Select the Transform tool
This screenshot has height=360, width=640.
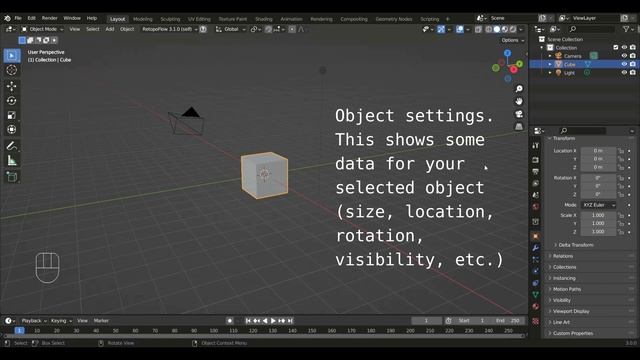coord(12,130)
